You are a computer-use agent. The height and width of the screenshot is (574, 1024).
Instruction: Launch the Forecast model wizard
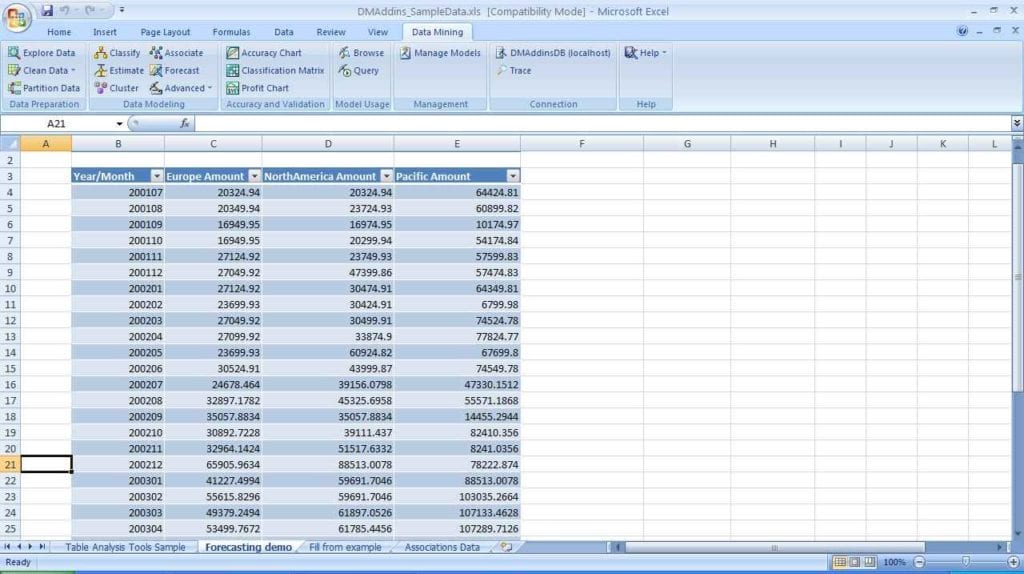pos(174,71)
